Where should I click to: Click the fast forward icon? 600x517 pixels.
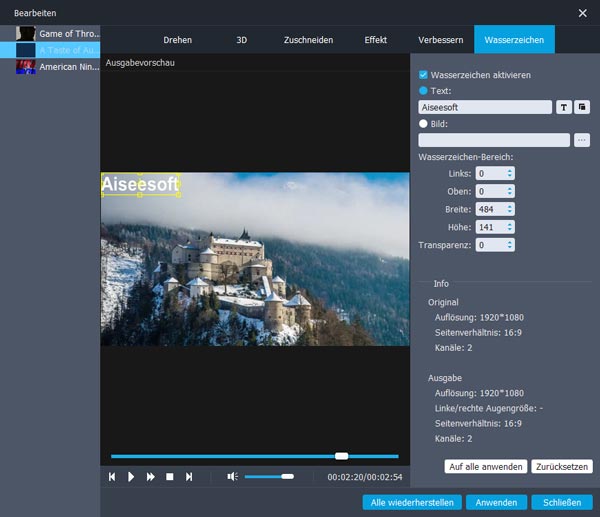click(x=151, y=477)
